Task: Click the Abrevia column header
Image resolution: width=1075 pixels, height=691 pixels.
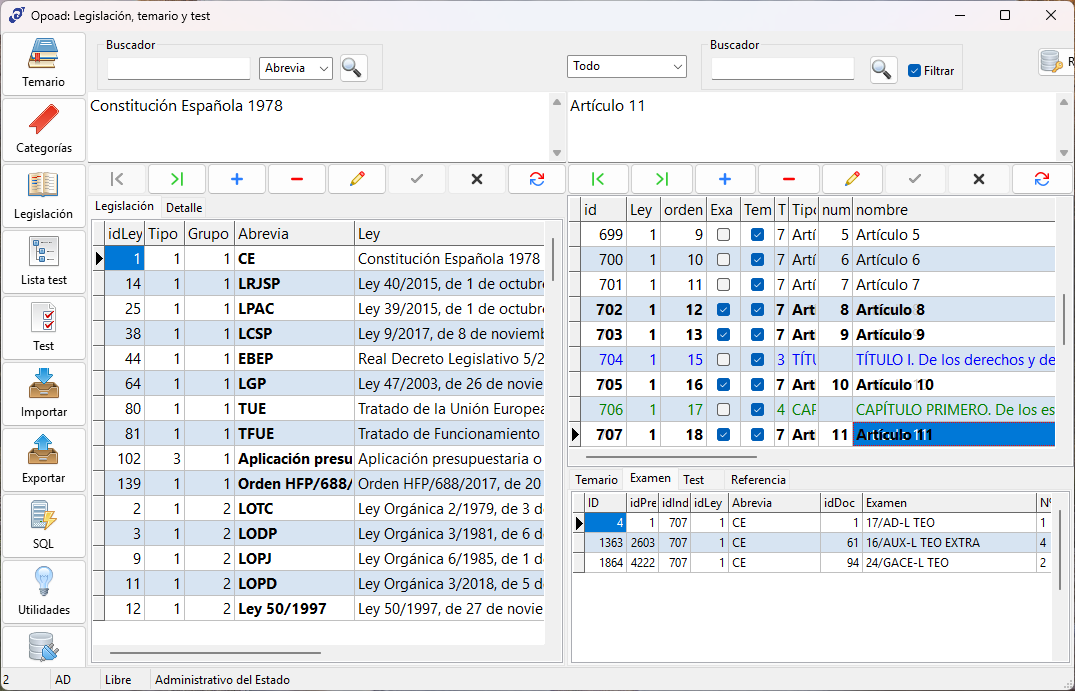Action: (x=294, y=234)
